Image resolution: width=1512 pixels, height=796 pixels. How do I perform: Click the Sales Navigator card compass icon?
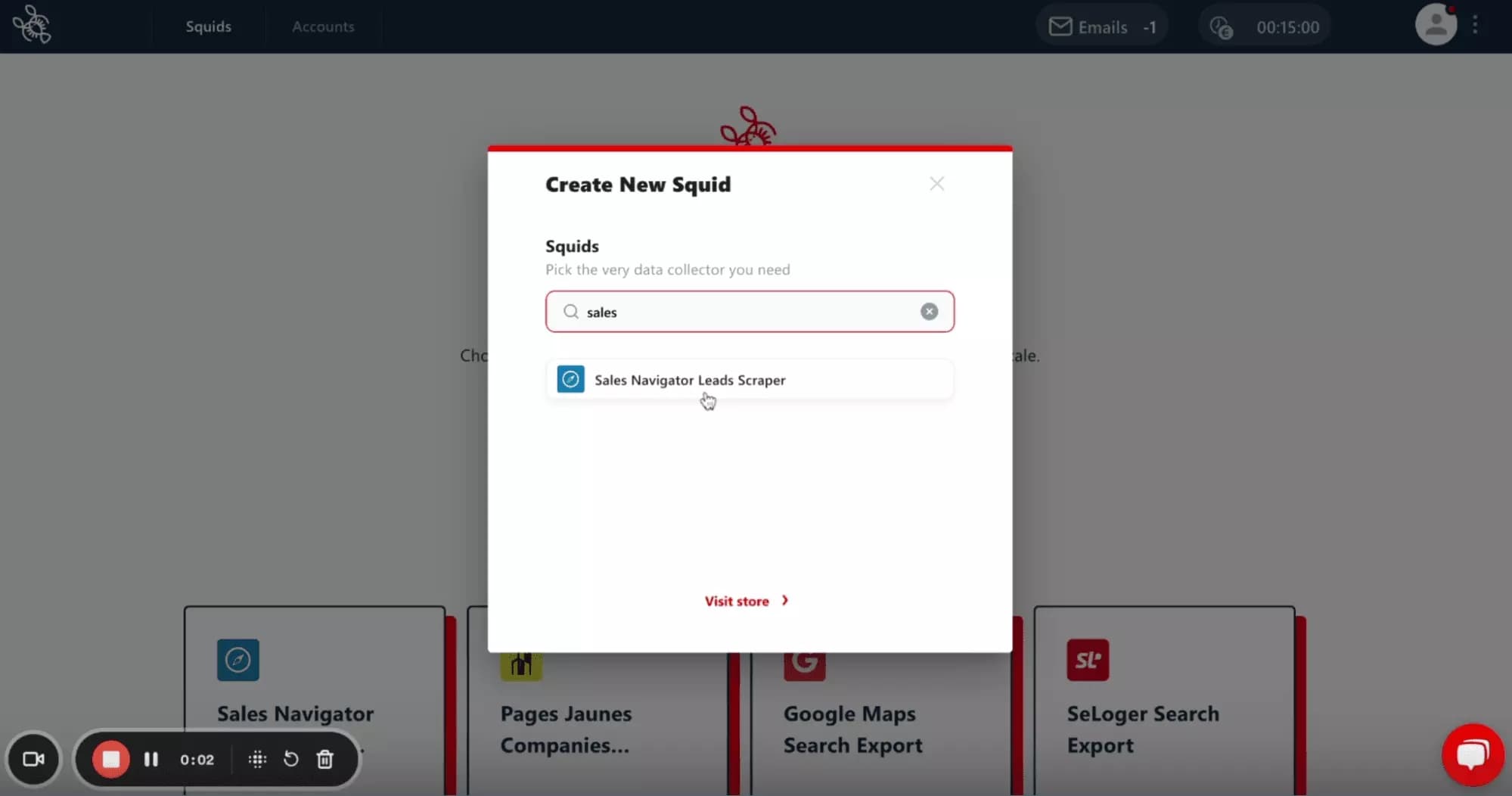[238, 660]
